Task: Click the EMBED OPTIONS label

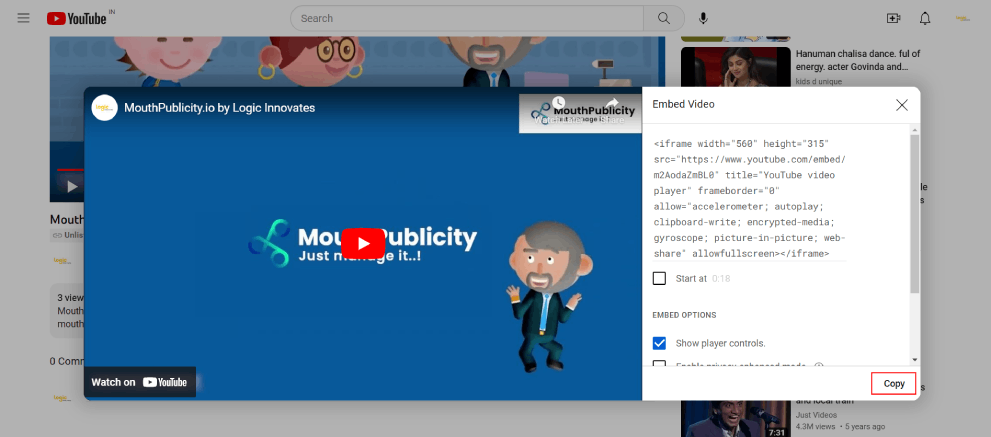Action: point(684,315)
